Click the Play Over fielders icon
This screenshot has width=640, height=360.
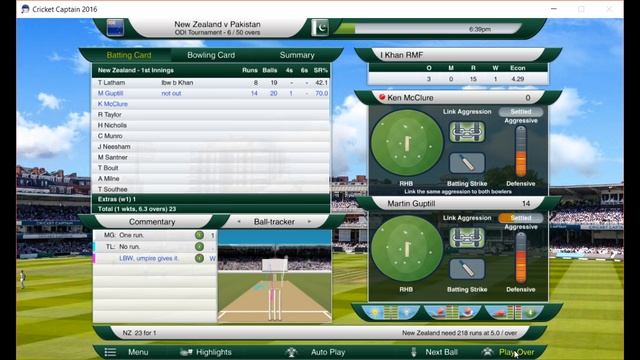click(487, 352)
